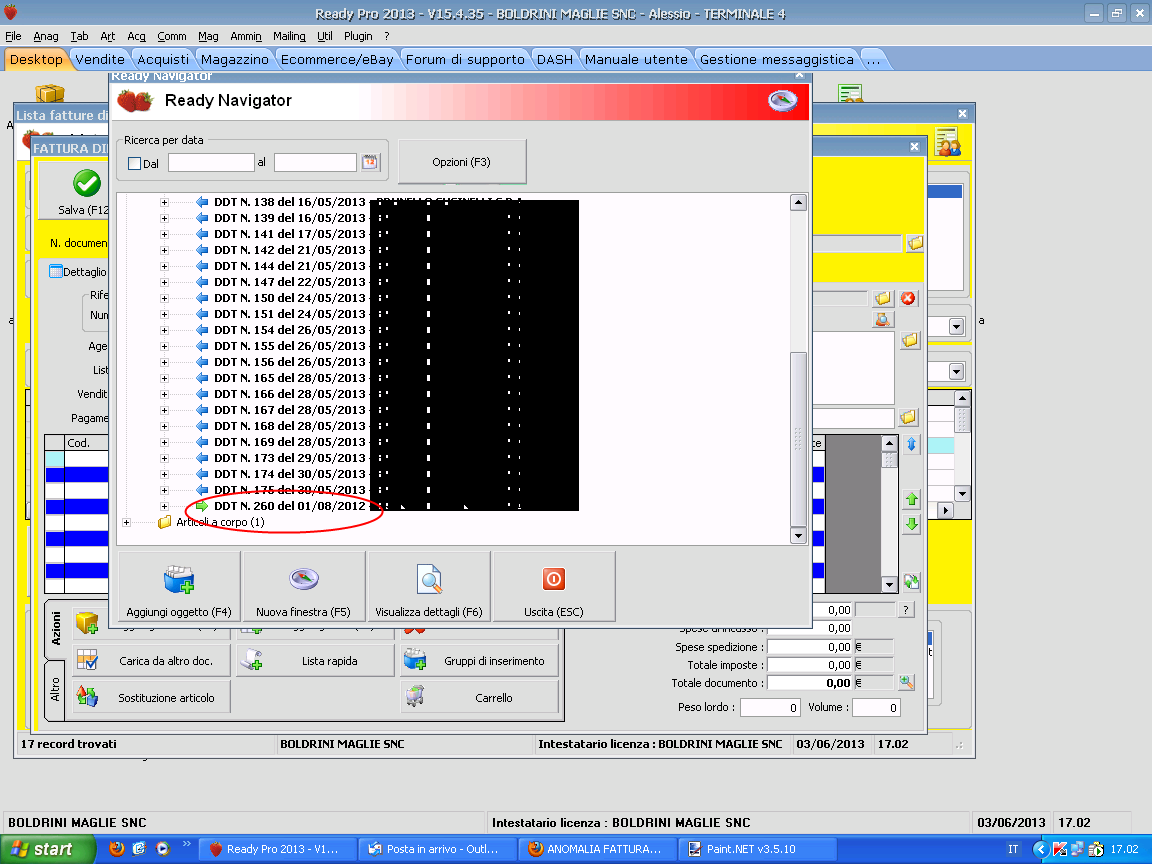The height and width of the screenshot is (864, 1152).
Task: Click green down arrow to move row down
Action: (912, 524)
